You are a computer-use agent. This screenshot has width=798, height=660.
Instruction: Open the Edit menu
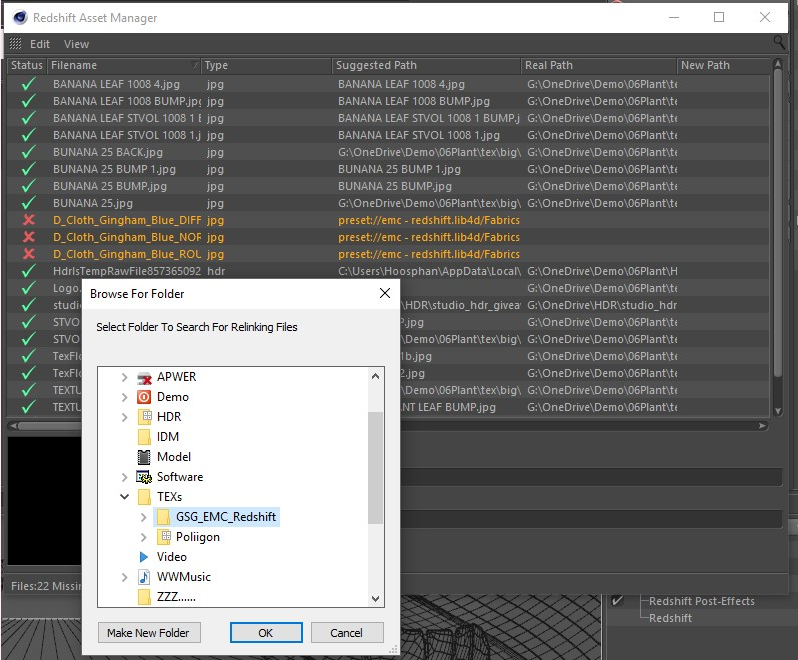(40, 44)
